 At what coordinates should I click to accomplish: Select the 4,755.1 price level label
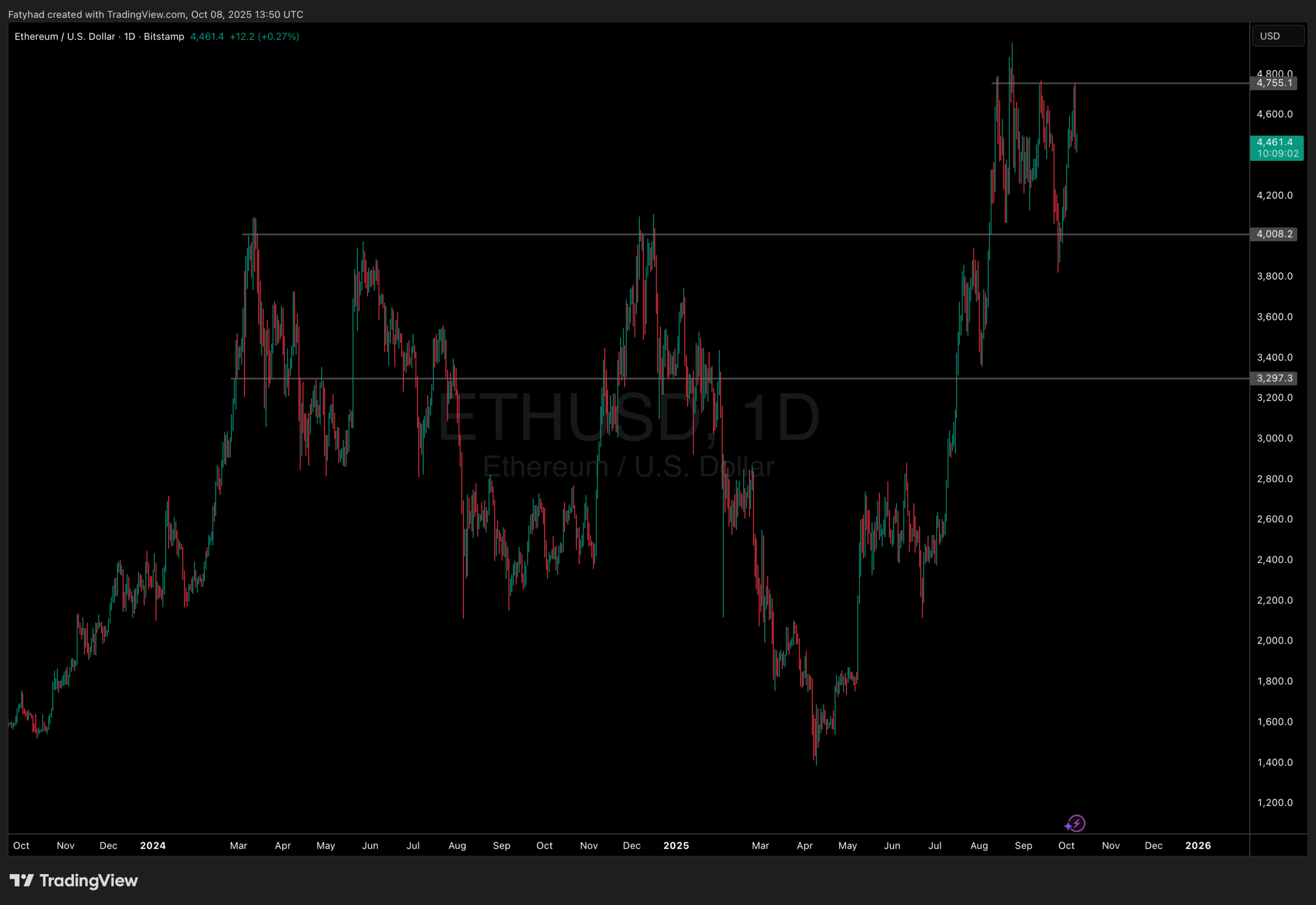[x=1273, y=83]
